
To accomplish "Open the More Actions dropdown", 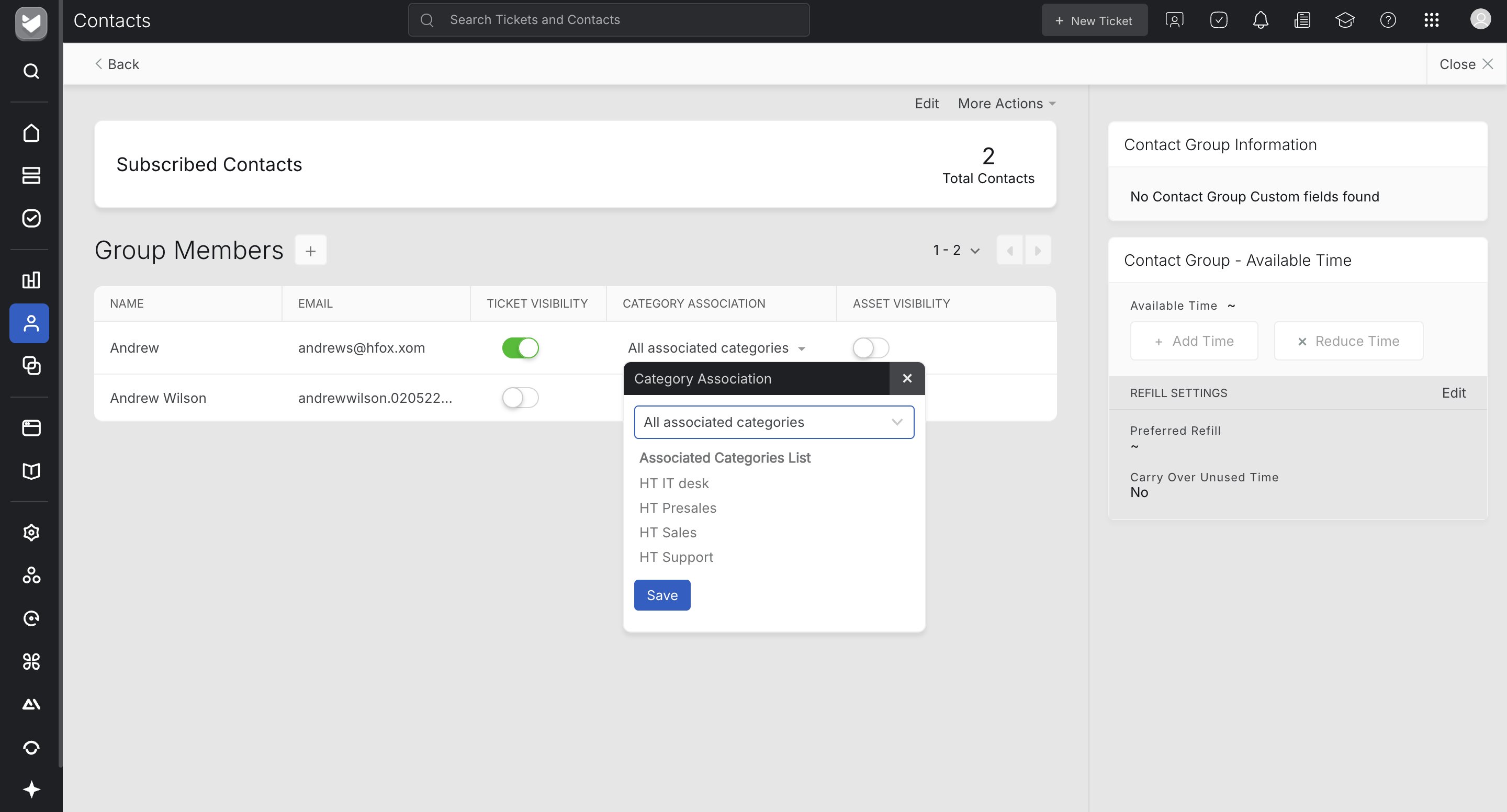I will [x=1006, y=104].
